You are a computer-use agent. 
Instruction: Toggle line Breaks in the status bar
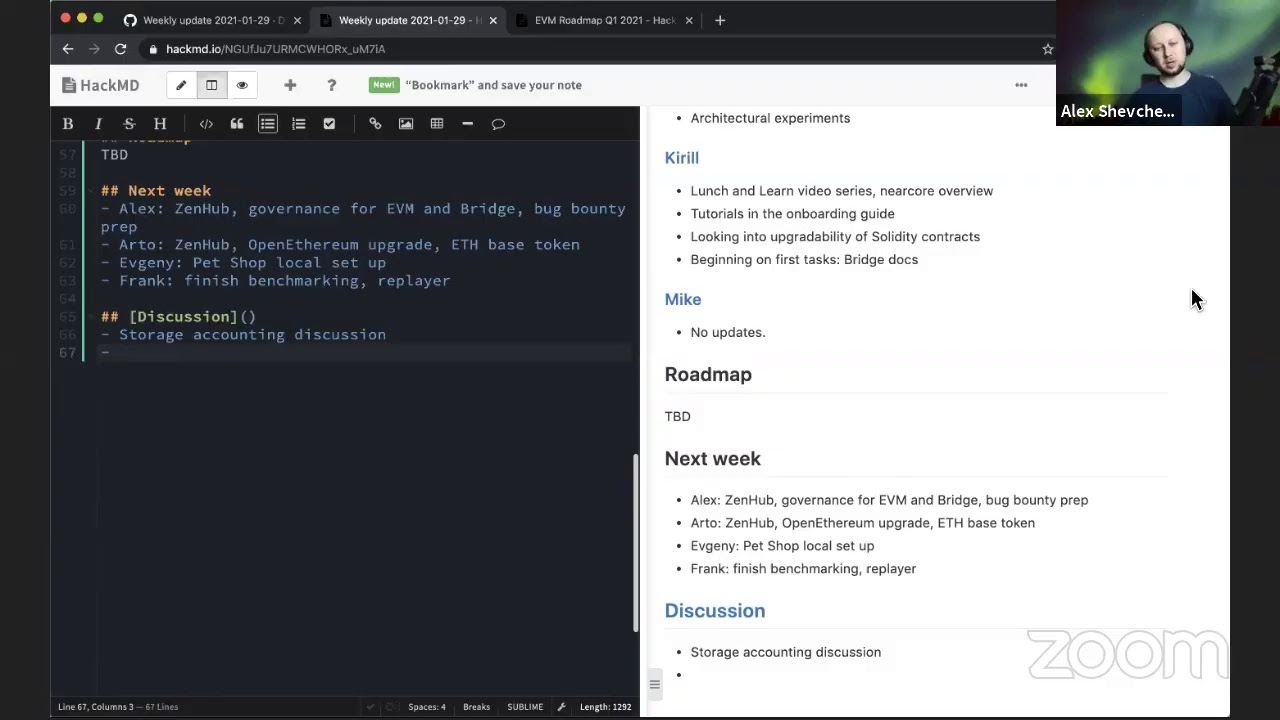pos(476,707)
